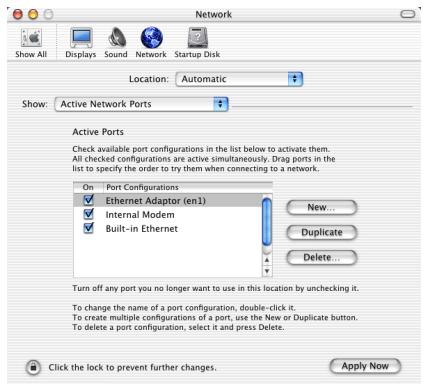Click the yellow minimize window button
This screenshot has height=384, width=423.
tap(33, 14)
